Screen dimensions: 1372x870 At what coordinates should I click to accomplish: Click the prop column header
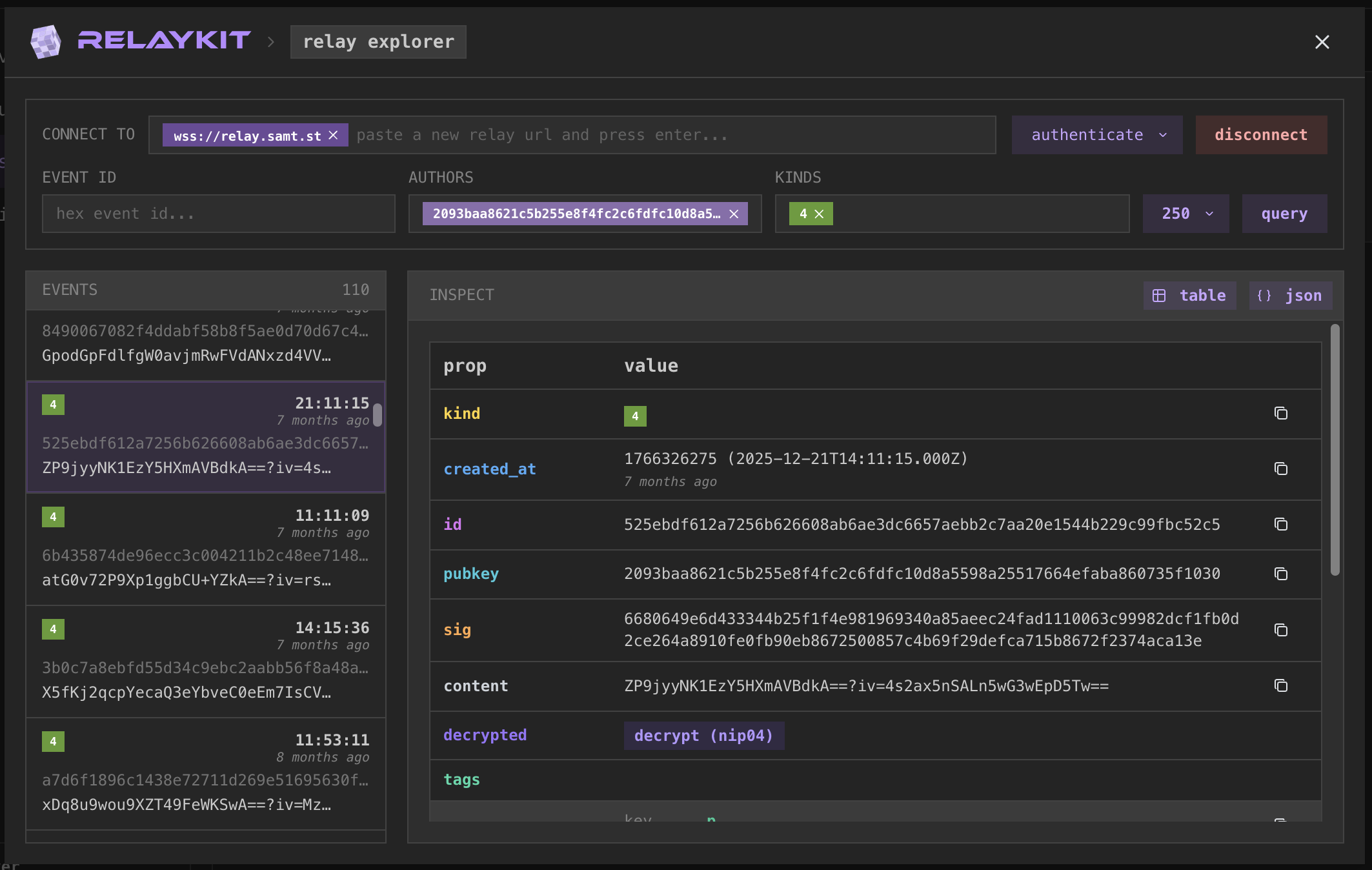click(x=465, y=366)
